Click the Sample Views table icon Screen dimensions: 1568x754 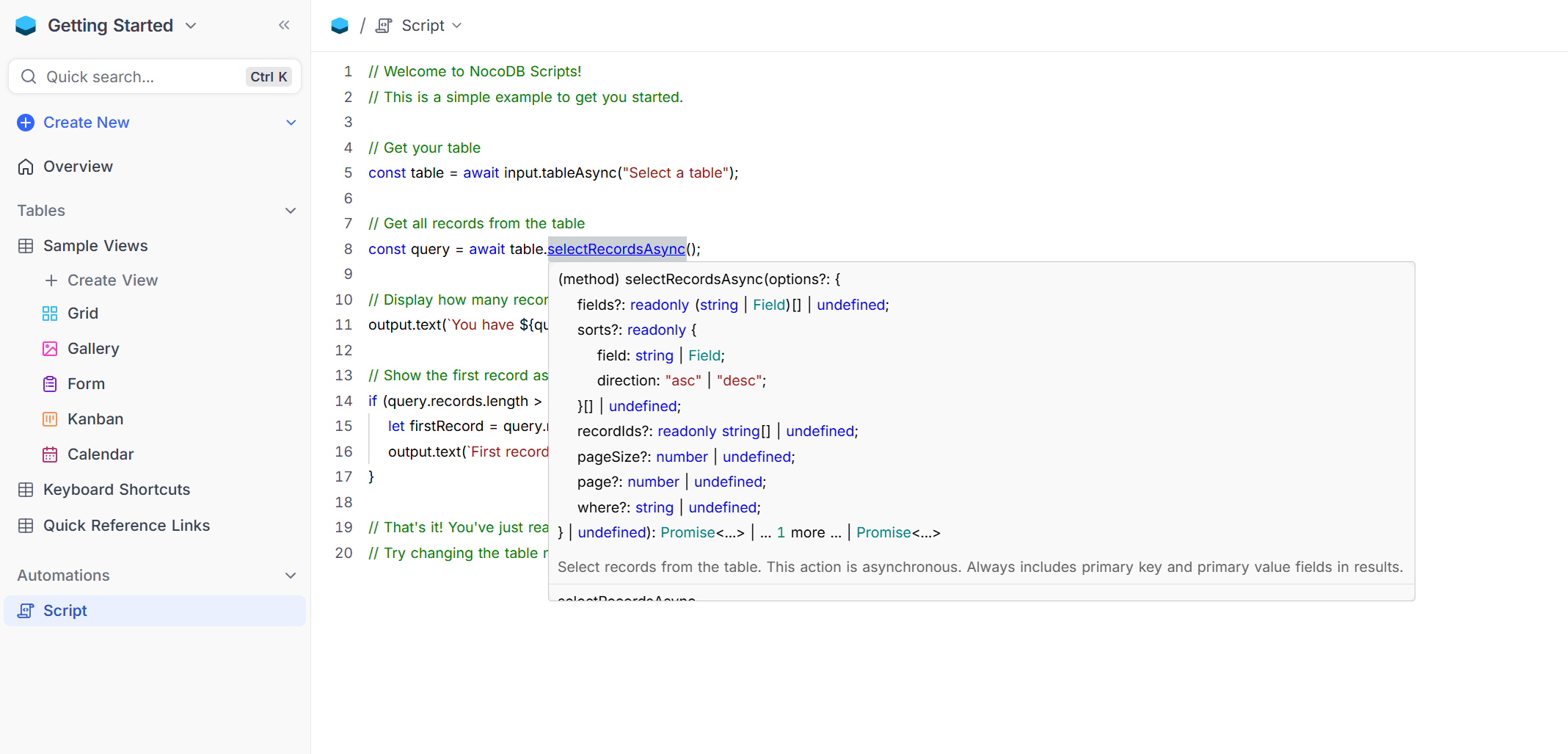[x=26, y=246]
